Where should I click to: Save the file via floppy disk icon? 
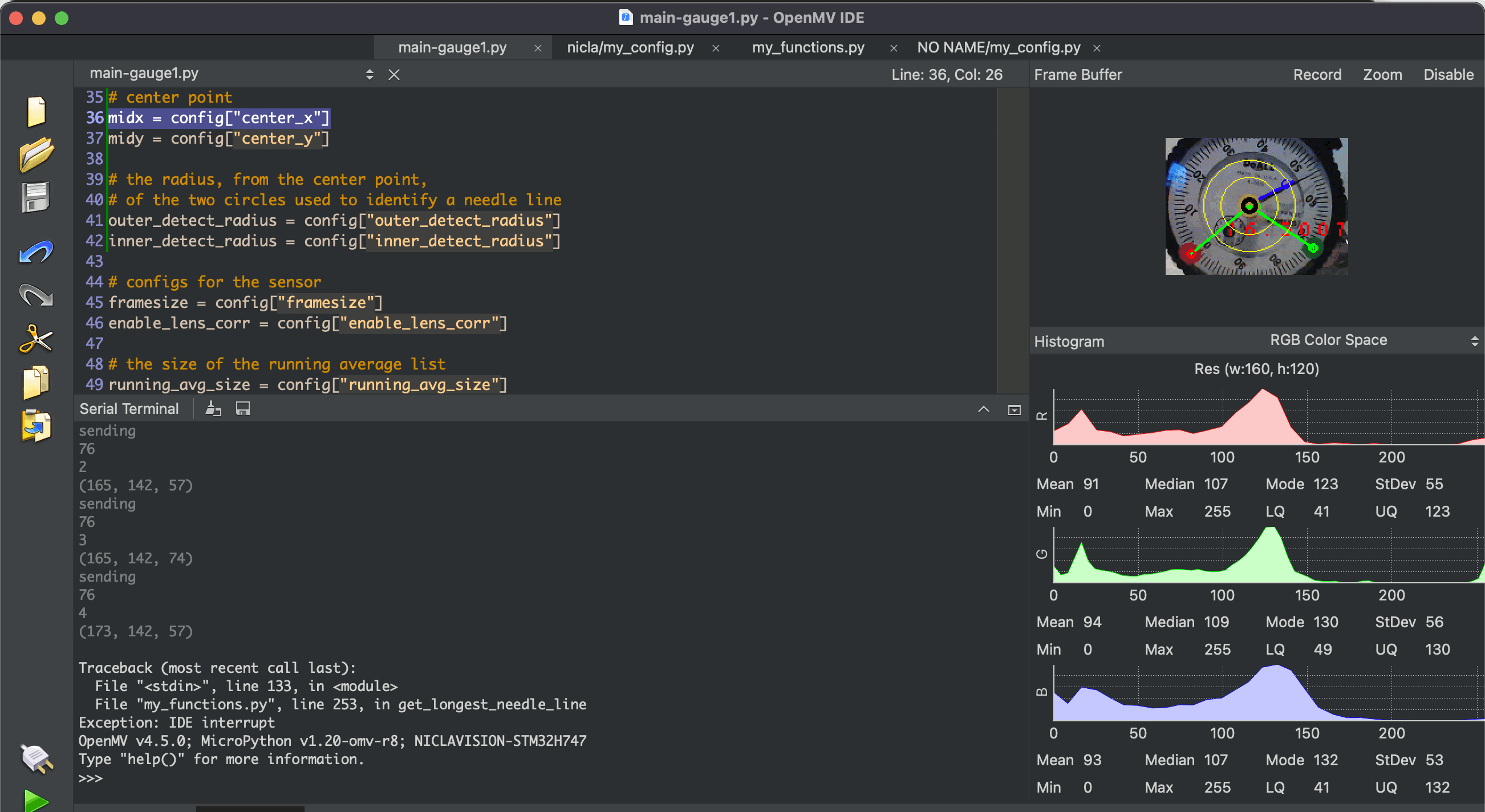36,198
